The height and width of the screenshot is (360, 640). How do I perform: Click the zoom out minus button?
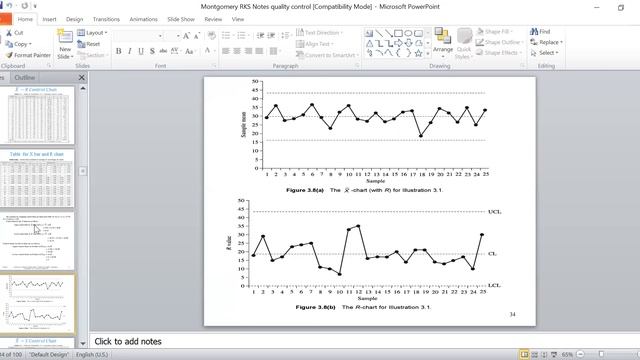580,354
